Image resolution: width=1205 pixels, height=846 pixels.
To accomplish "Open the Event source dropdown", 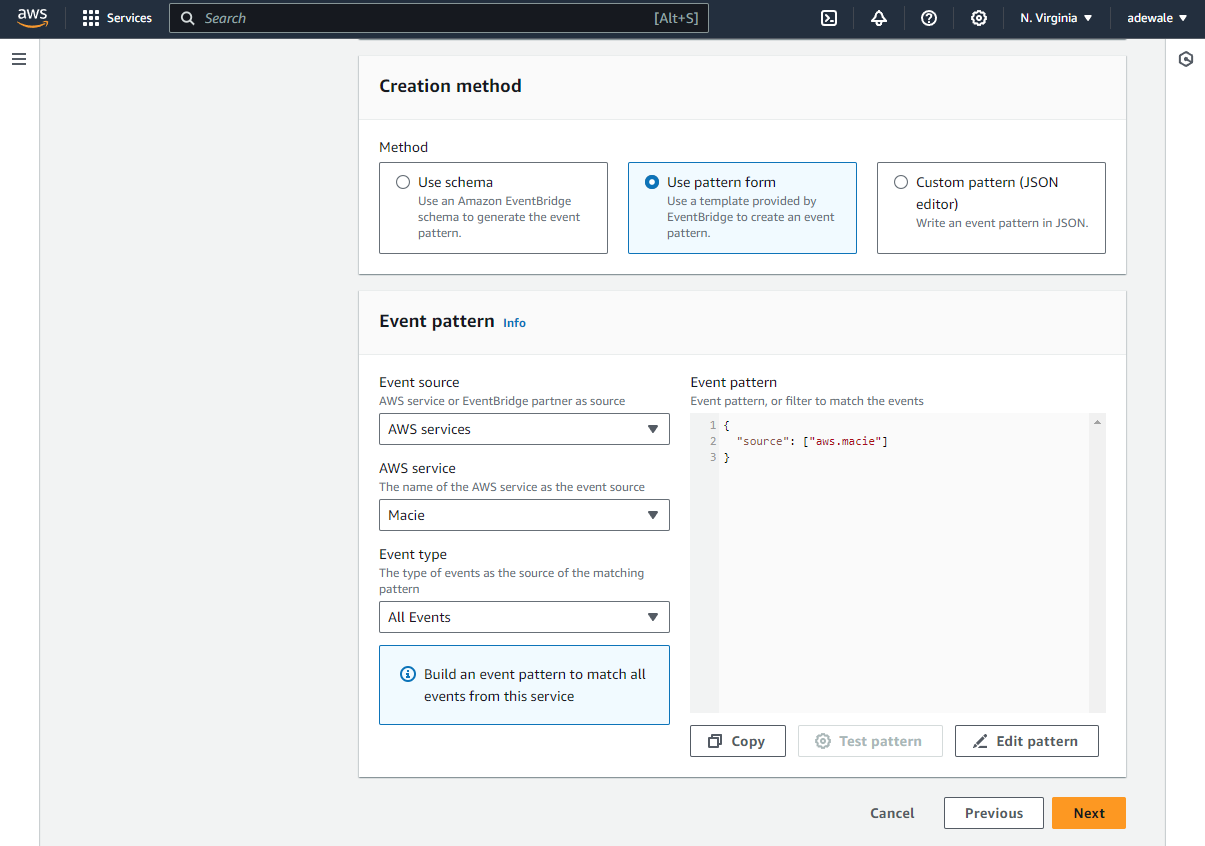I will click(x=524, y=429).
